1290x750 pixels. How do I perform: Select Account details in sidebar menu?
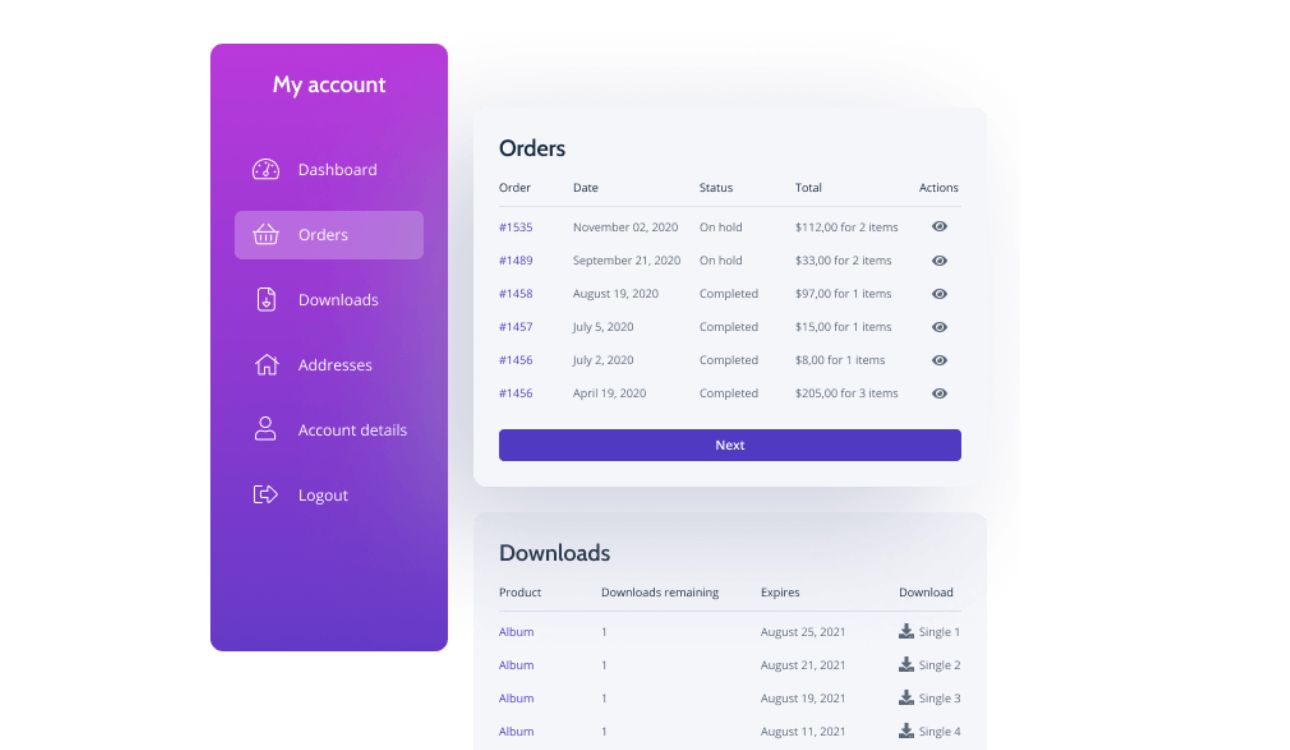pyautogui.click(x=352, y=430)
